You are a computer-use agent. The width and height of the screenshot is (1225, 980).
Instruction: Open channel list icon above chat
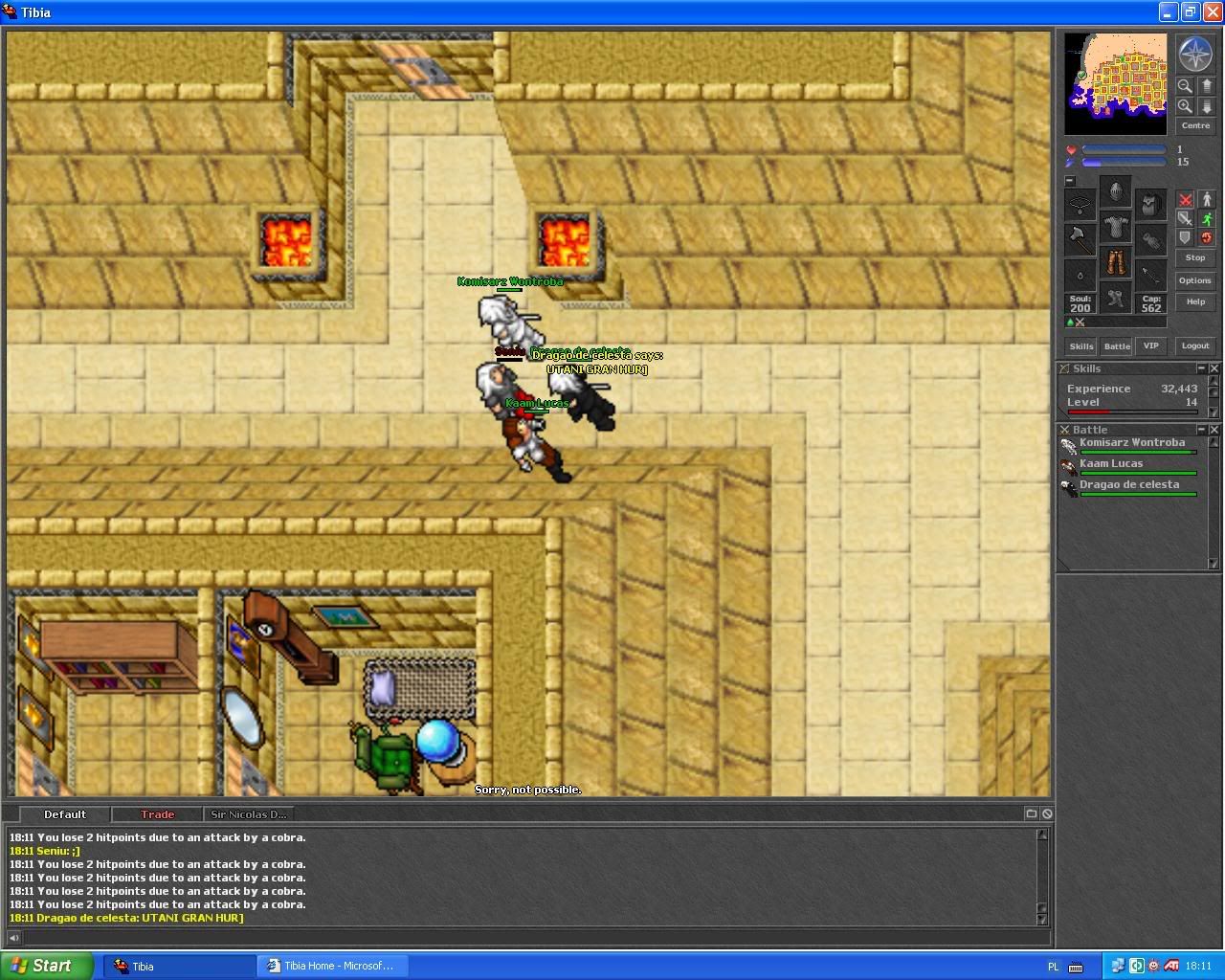pyautogui.click(x=1032, y=813)
